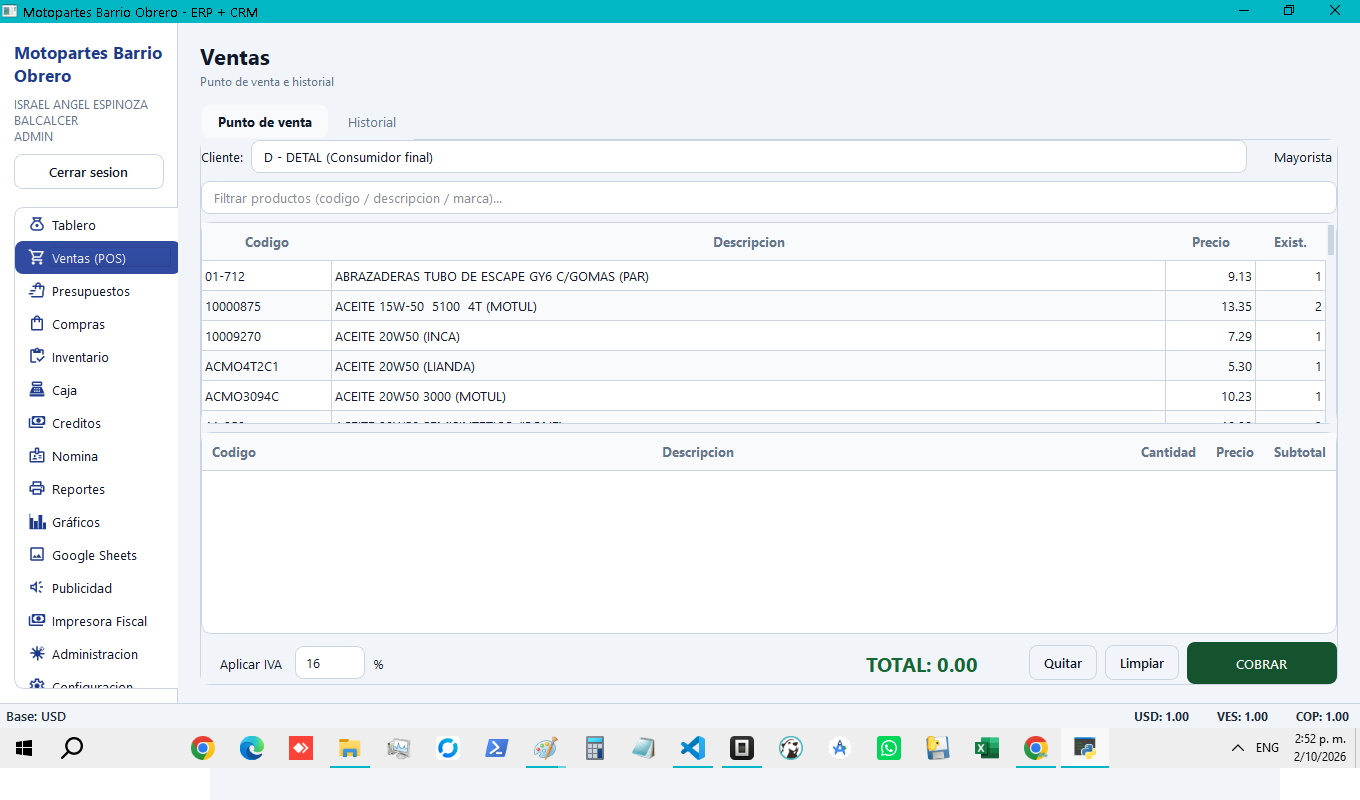Click the Google Sheets sidebar icon
The width and height of the screenshot is (1360, 800).
[x=37, y=555]
